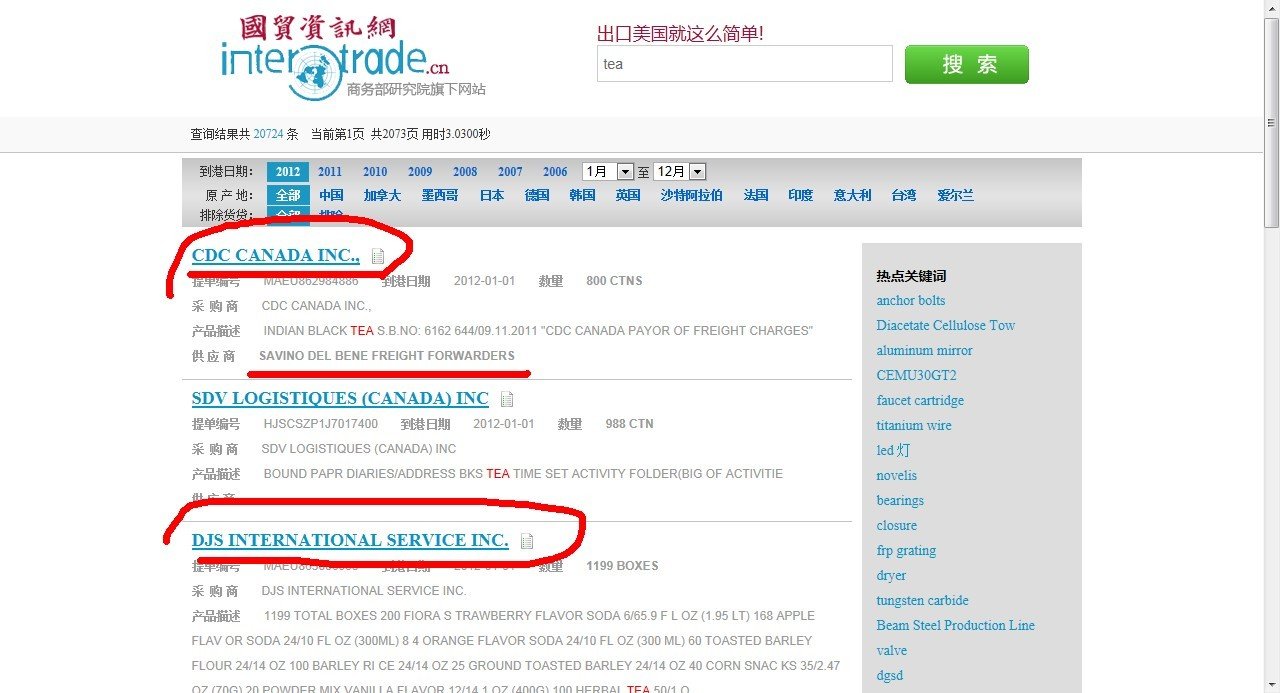This screenshot has width=1280, height=693.
Task: Click the Beam Steel Production Line keyword
Action: coord(955,625)
